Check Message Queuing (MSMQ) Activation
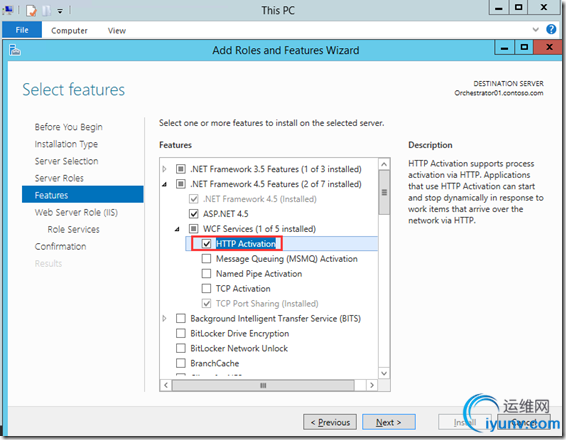566x440 pixels. click(206, 258)
